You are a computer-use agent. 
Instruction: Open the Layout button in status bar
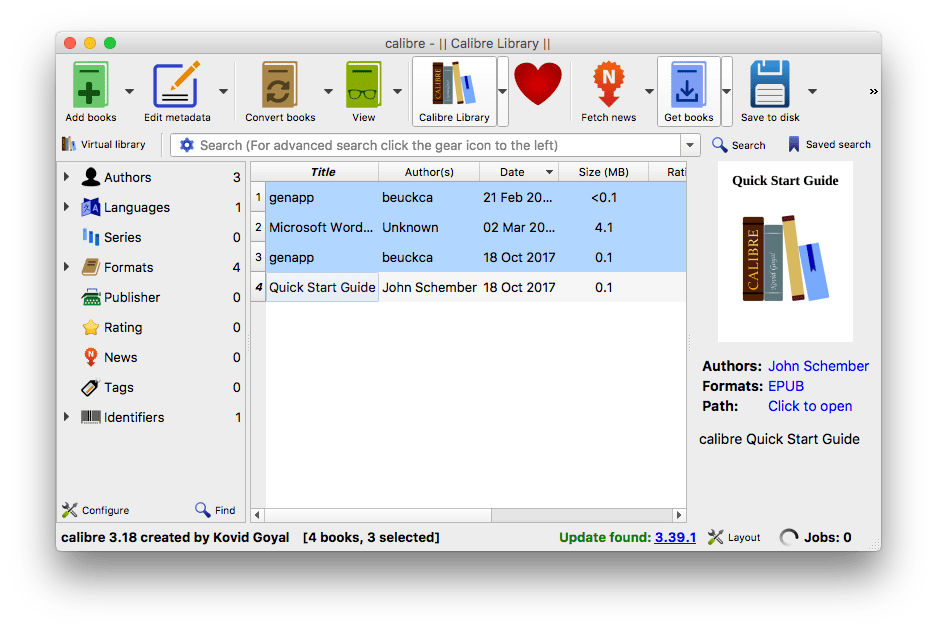pyautogui.click(x=734, y=537)
